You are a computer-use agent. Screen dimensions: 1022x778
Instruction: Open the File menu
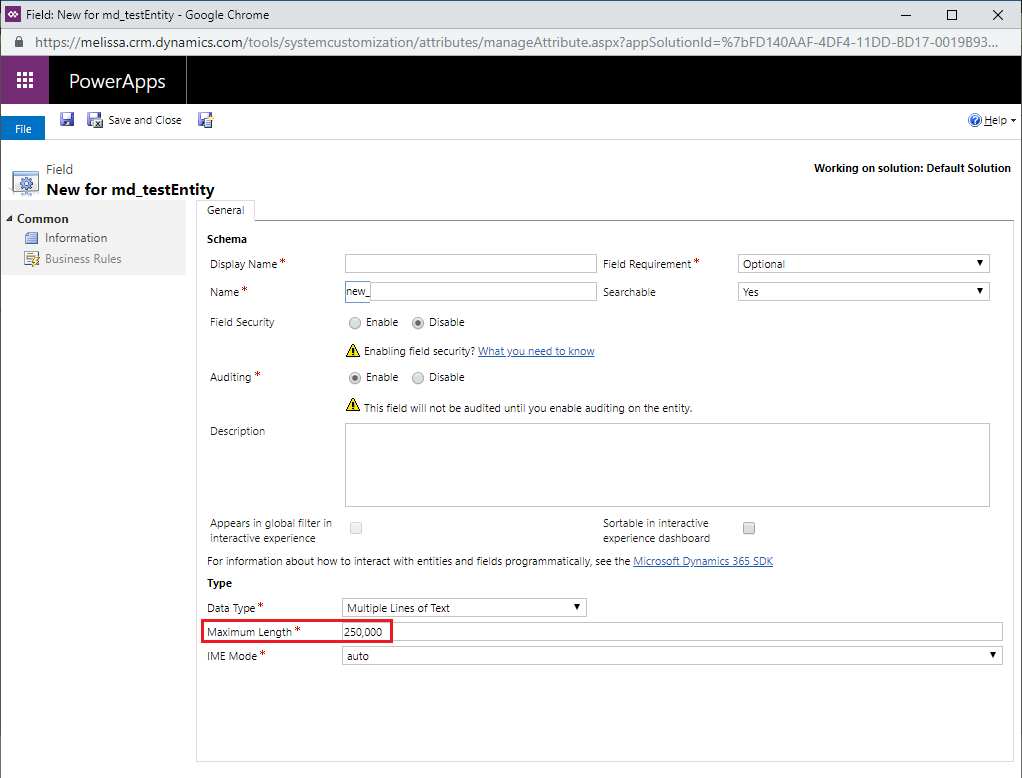[x=23, y=128]
